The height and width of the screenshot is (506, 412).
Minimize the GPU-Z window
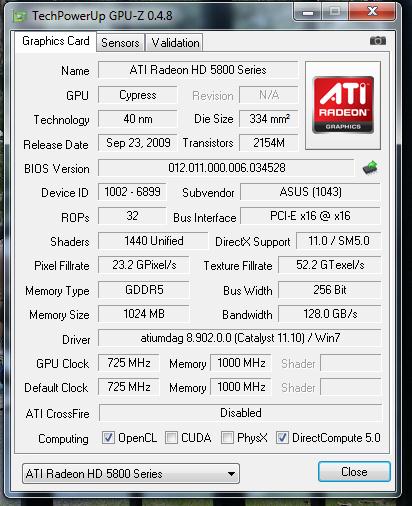click(x=308, y=12)
